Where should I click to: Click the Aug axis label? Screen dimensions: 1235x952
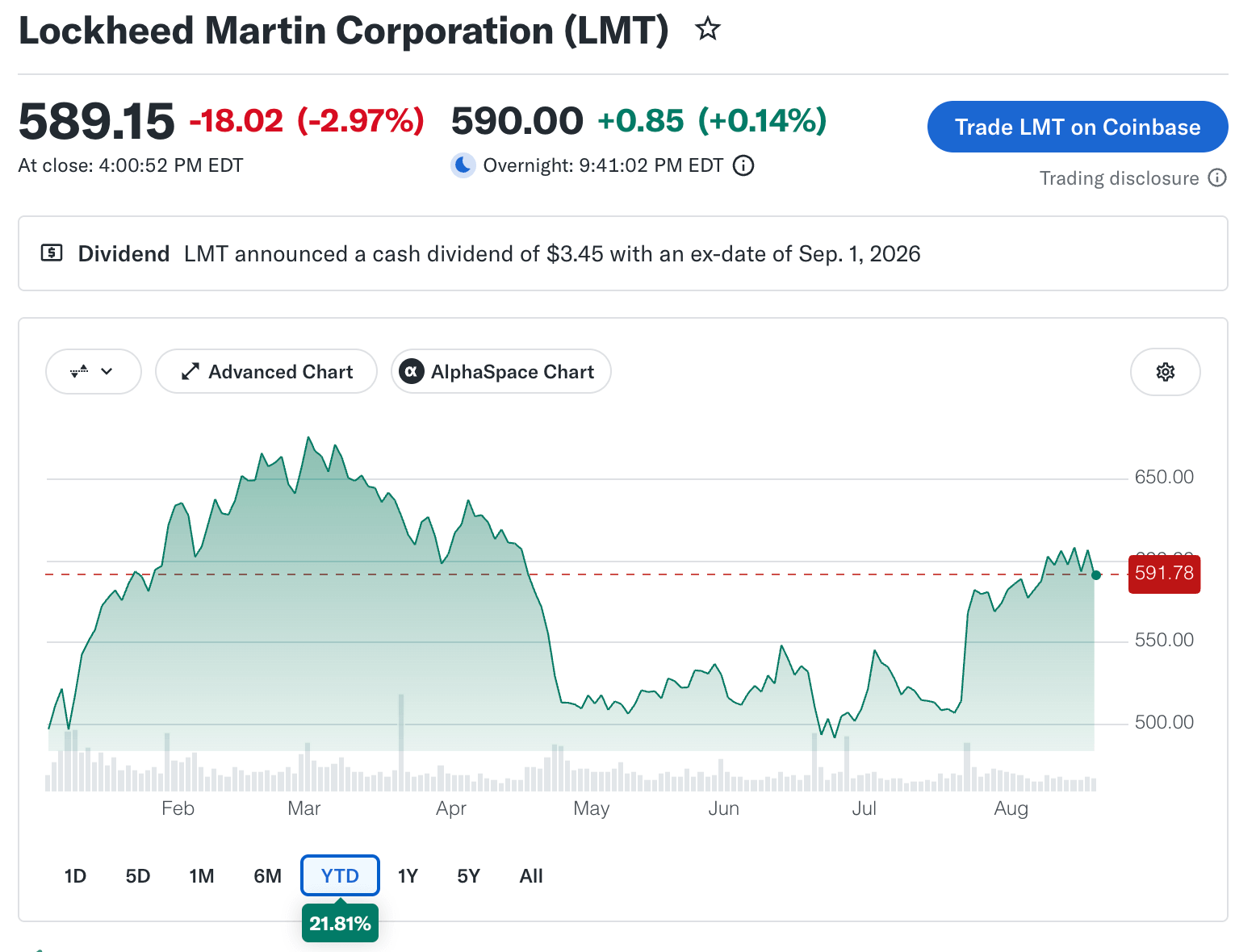[x=1011, y=808]
